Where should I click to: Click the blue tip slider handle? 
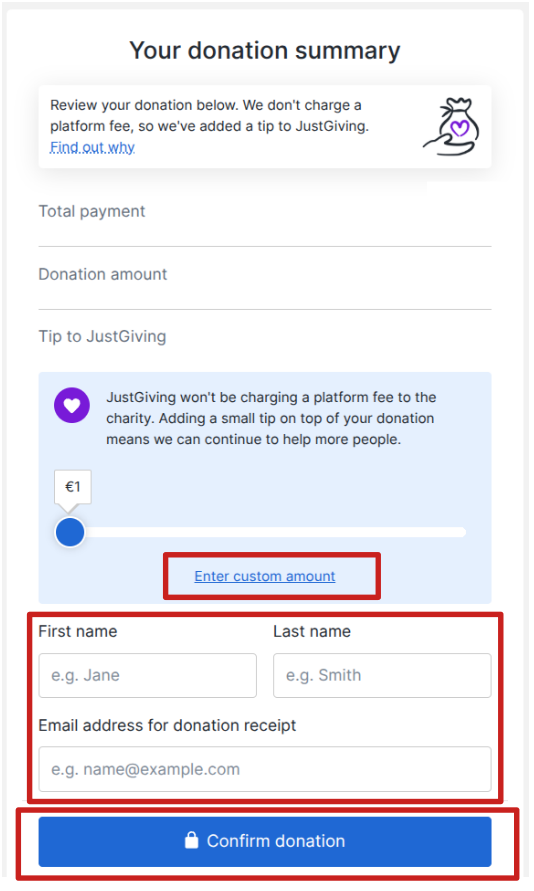(x=70, y=532)
